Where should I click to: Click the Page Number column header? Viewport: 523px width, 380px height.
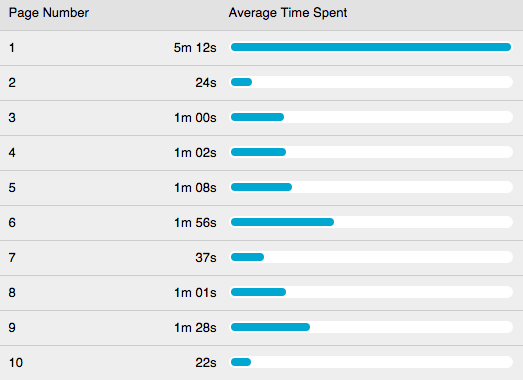[x=49, y=13]
